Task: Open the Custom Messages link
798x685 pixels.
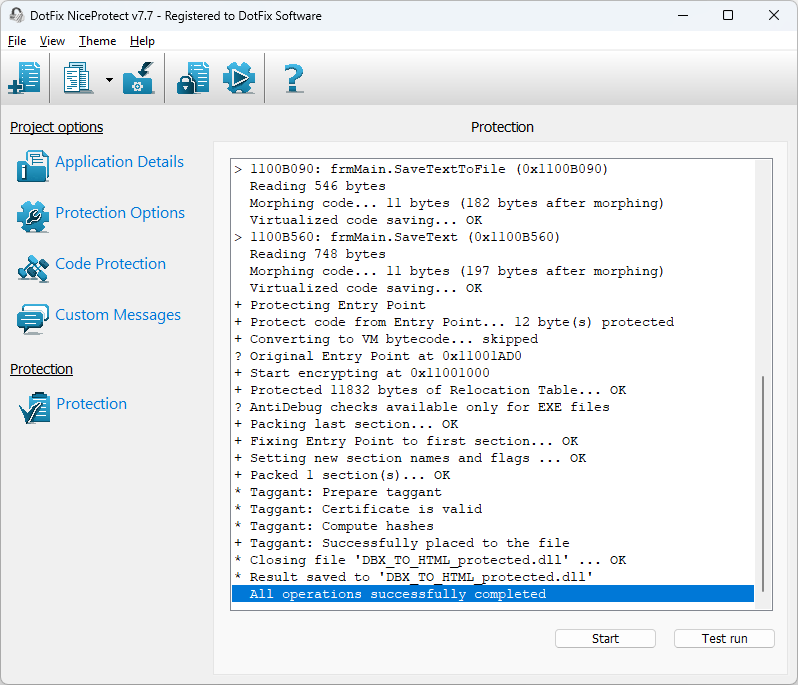Action: [x=118, y=315]
